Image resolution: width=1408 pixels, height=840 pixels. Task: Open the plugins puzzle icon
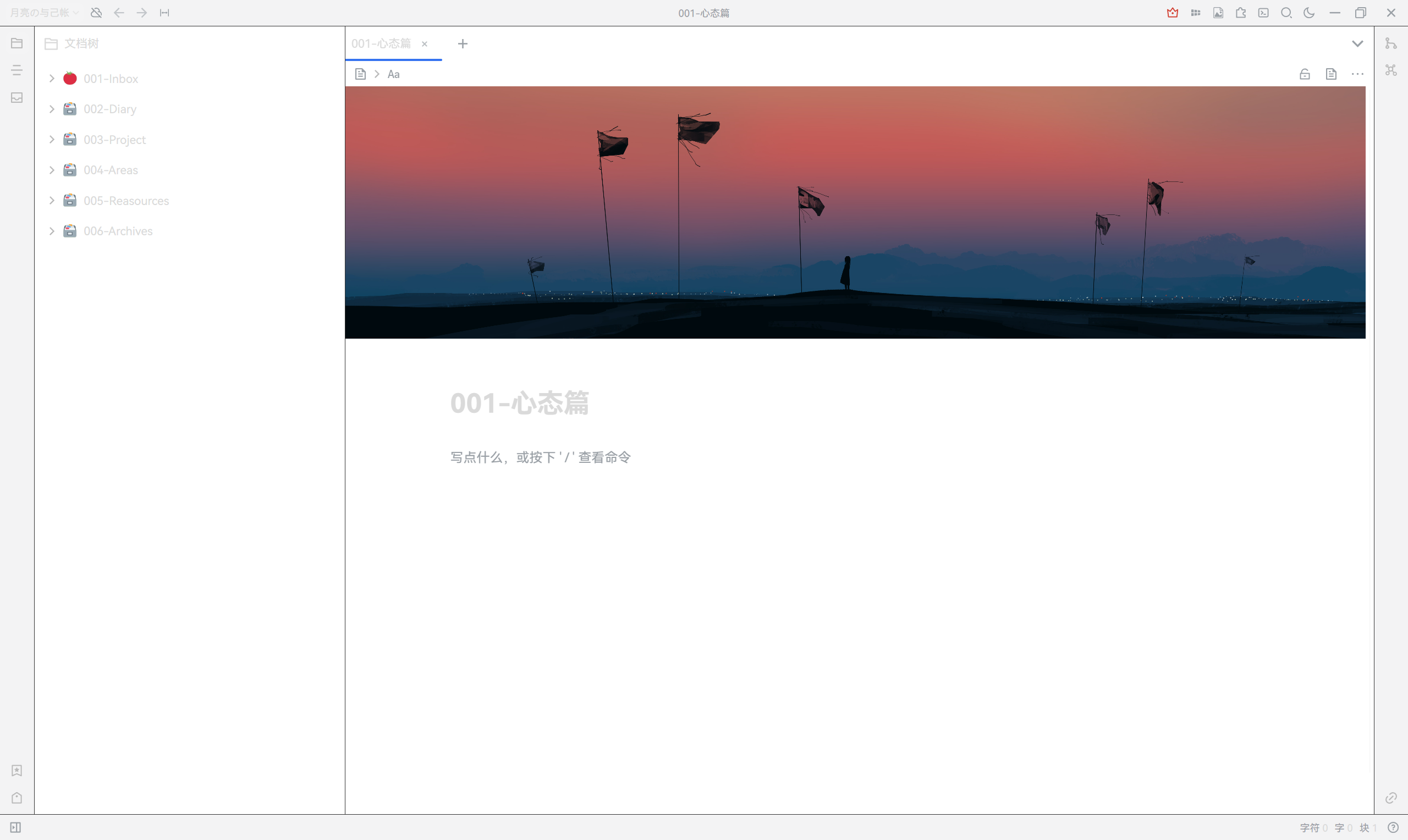coord(1240,13)
